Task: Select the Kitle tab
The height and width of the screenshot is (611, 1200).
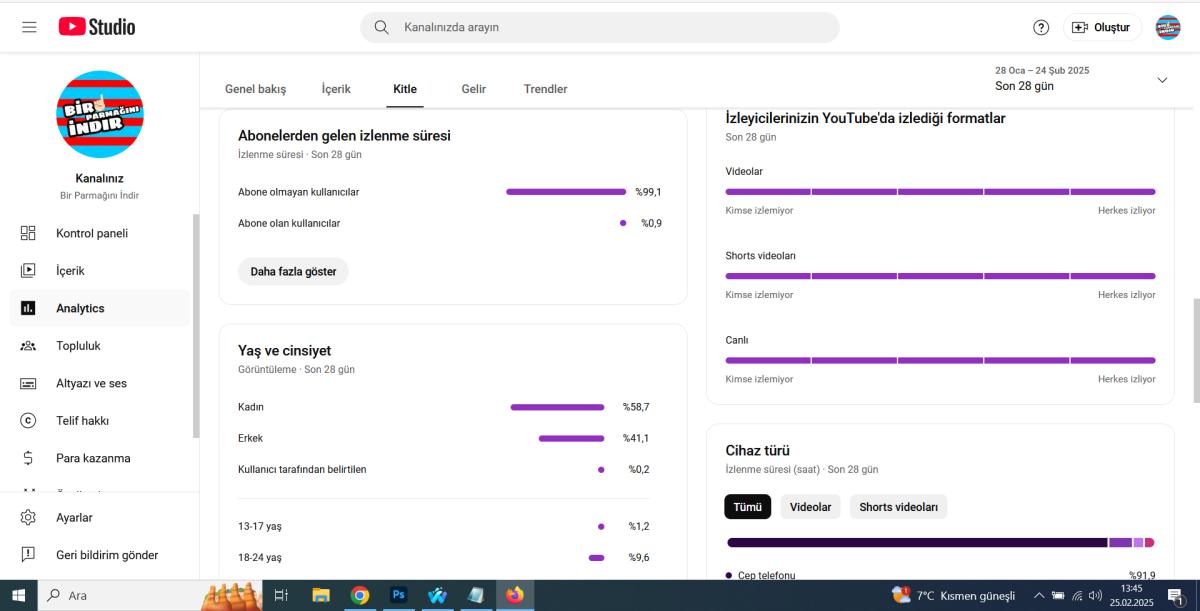Action: tap(405, 89)
